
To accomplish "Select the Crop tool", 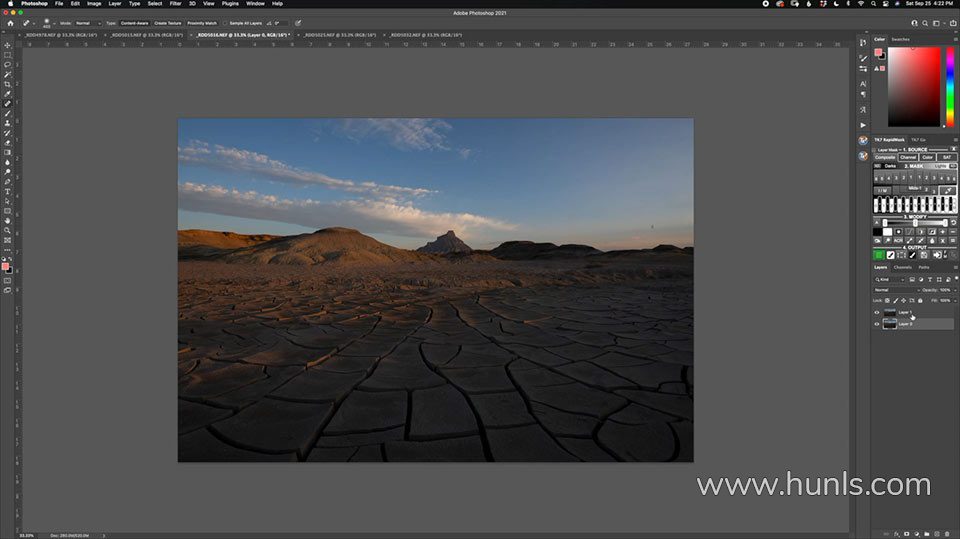I will point(8,84).
